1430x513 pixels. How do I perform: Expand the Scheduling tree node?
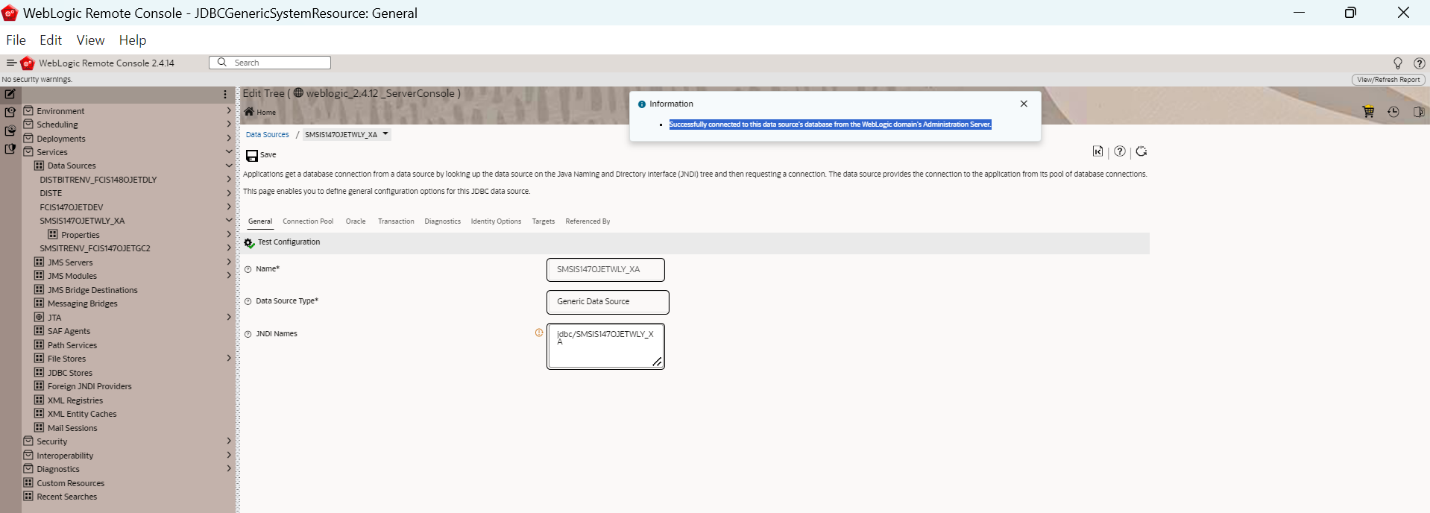[x=229, y=125]
